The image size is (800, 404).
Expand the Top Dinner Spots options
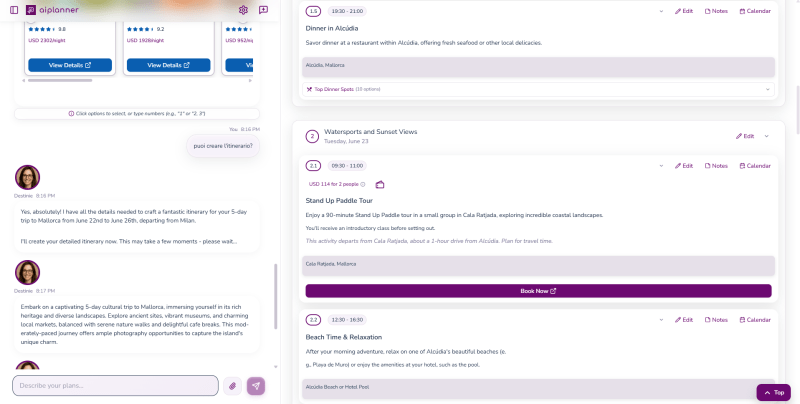coord(767,89)
